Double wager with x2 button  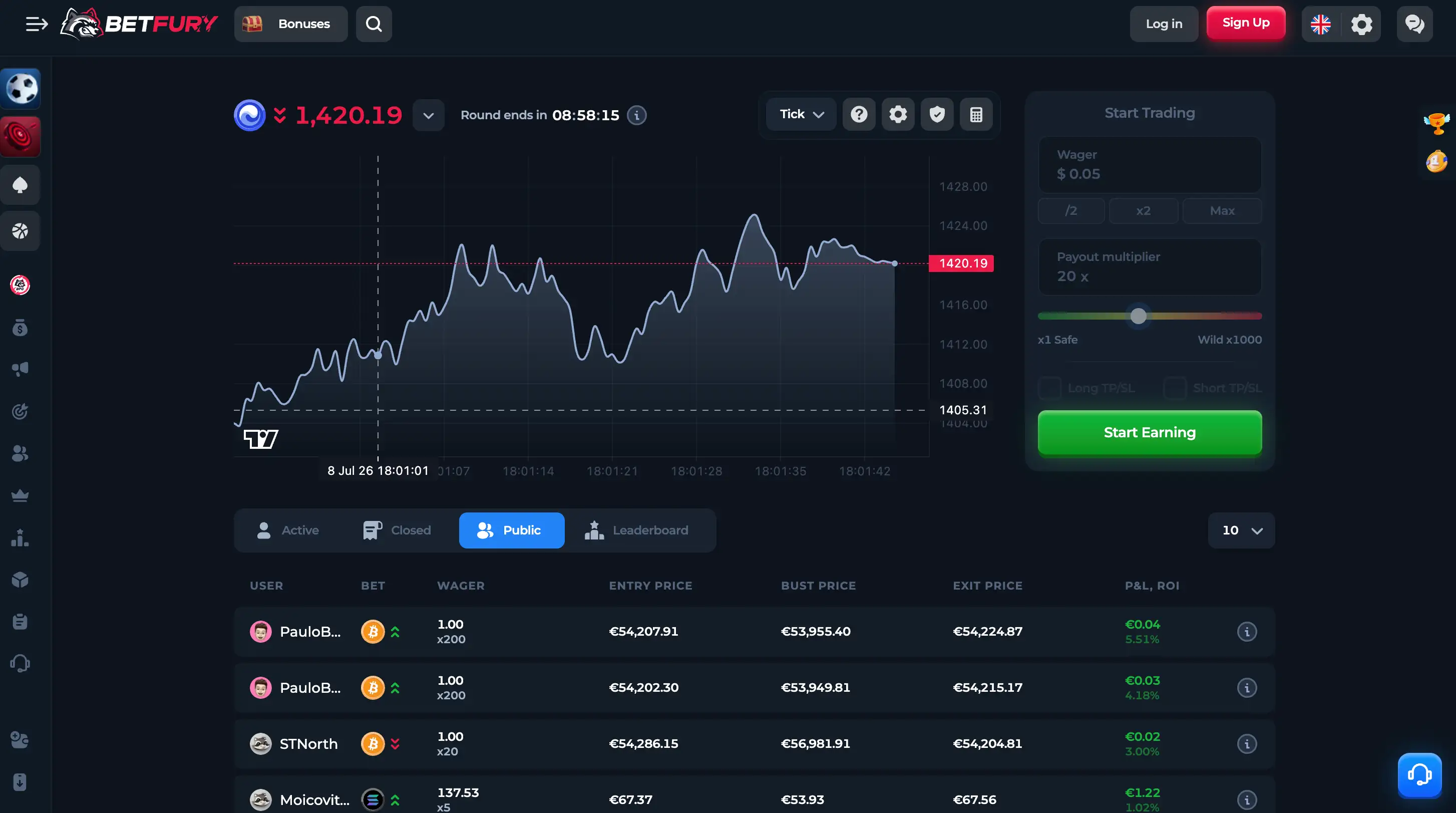(1144, 210)
